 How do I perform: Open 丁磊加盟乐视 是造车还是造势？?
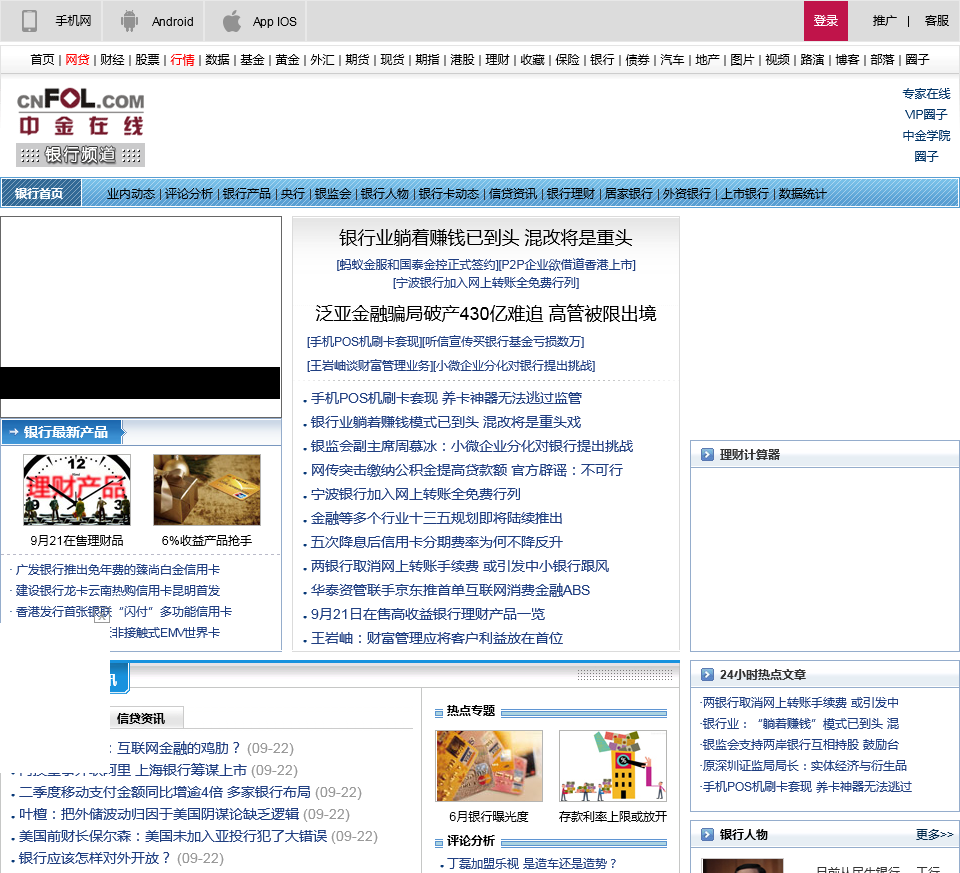pyautogui.click(x=531, y=863)
